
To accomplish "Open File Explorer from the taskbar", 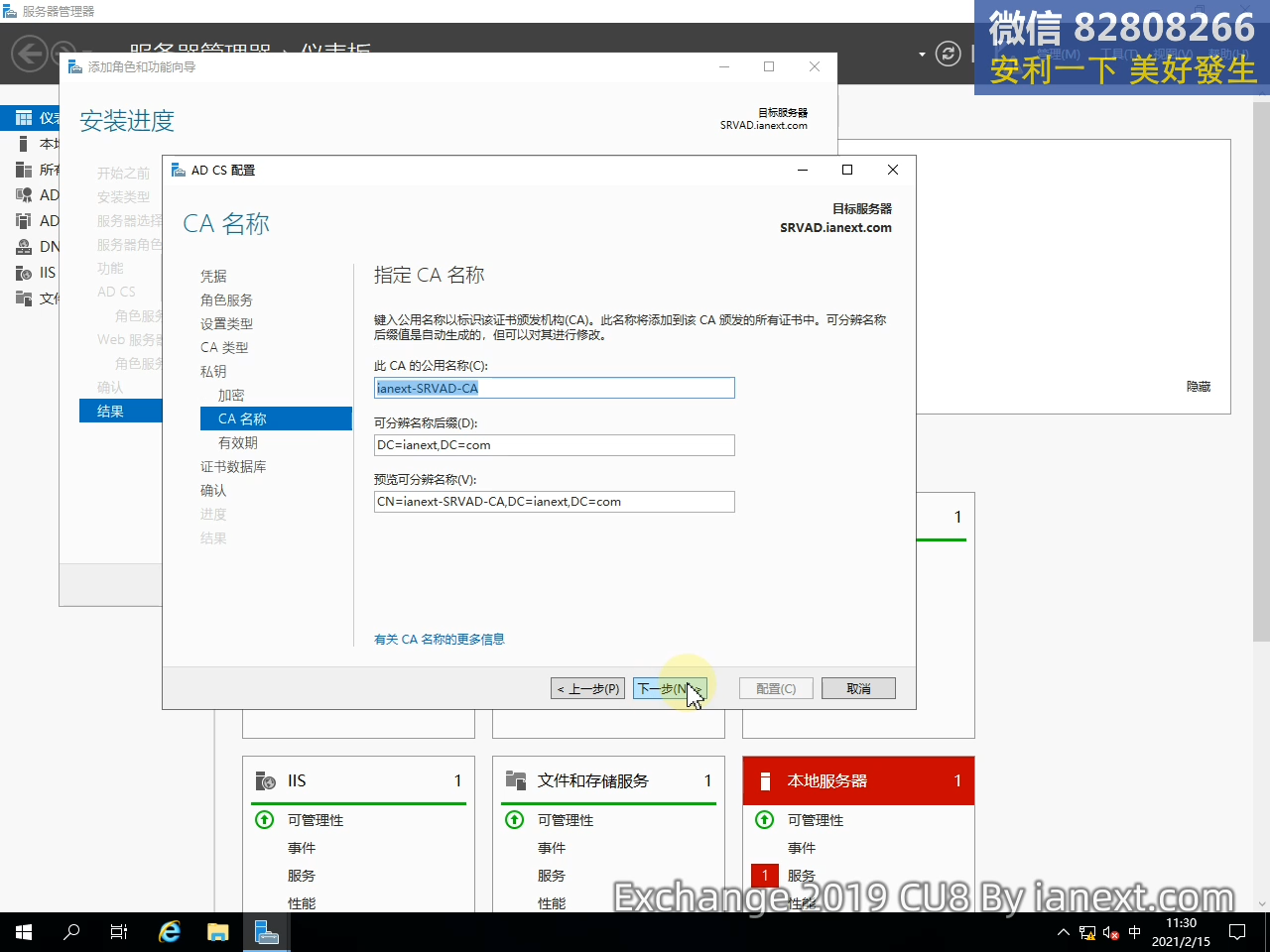I will tap(218, 932).
